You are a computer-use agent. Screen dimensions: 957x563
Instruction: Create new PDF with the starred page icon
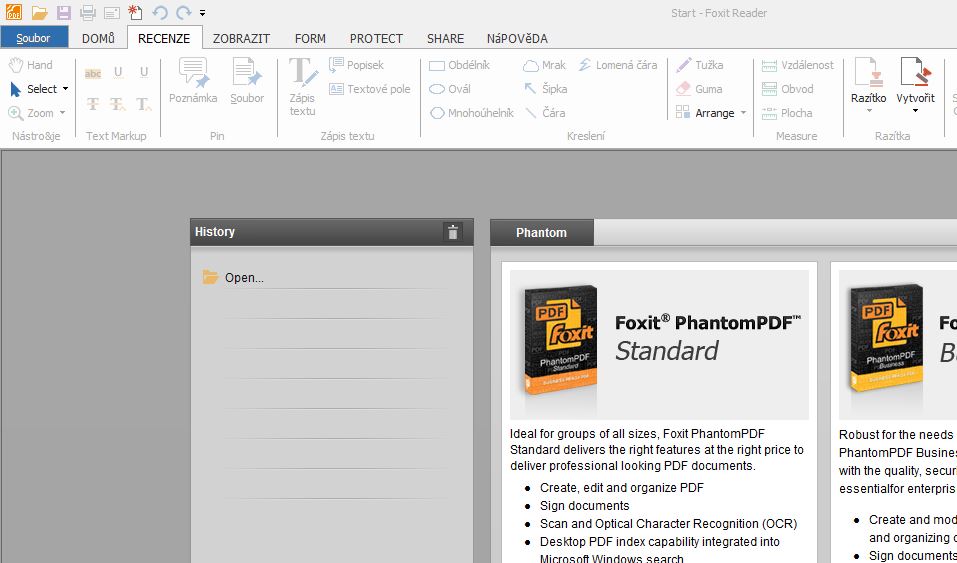pyautogui.click(x=135, y=12)
